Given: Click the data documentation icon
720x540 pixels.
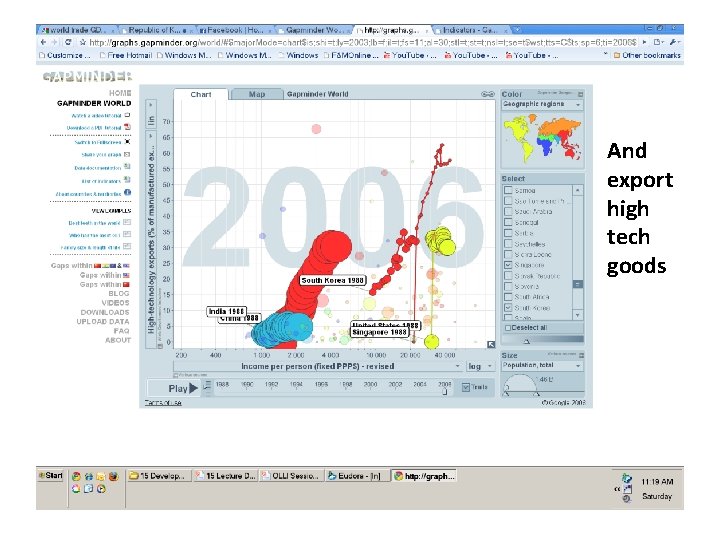Looking at the screenshot, I should [127, 167].
